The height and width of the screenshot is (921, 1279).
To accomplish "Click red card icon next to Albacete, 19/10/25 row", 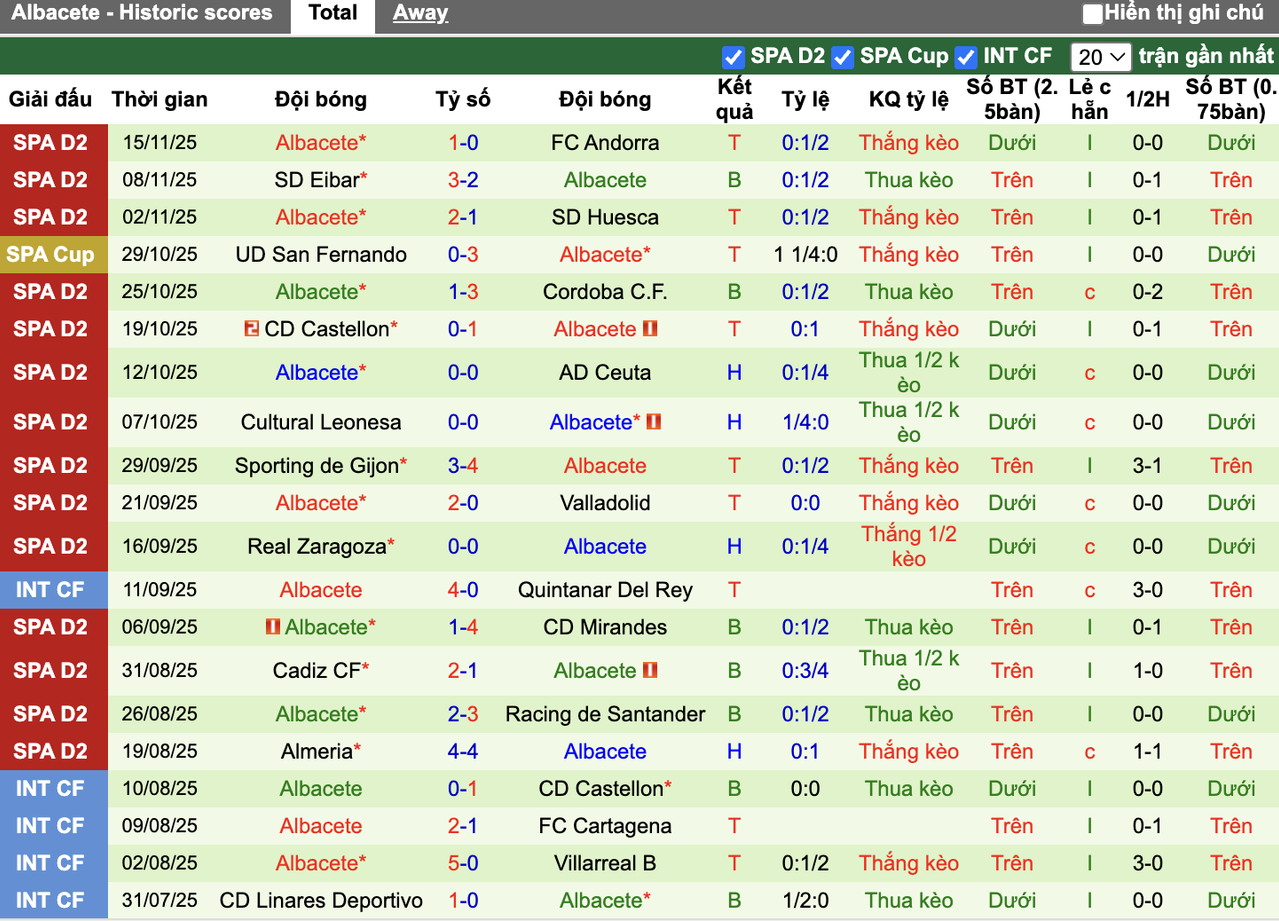I will tap(650, 328).
